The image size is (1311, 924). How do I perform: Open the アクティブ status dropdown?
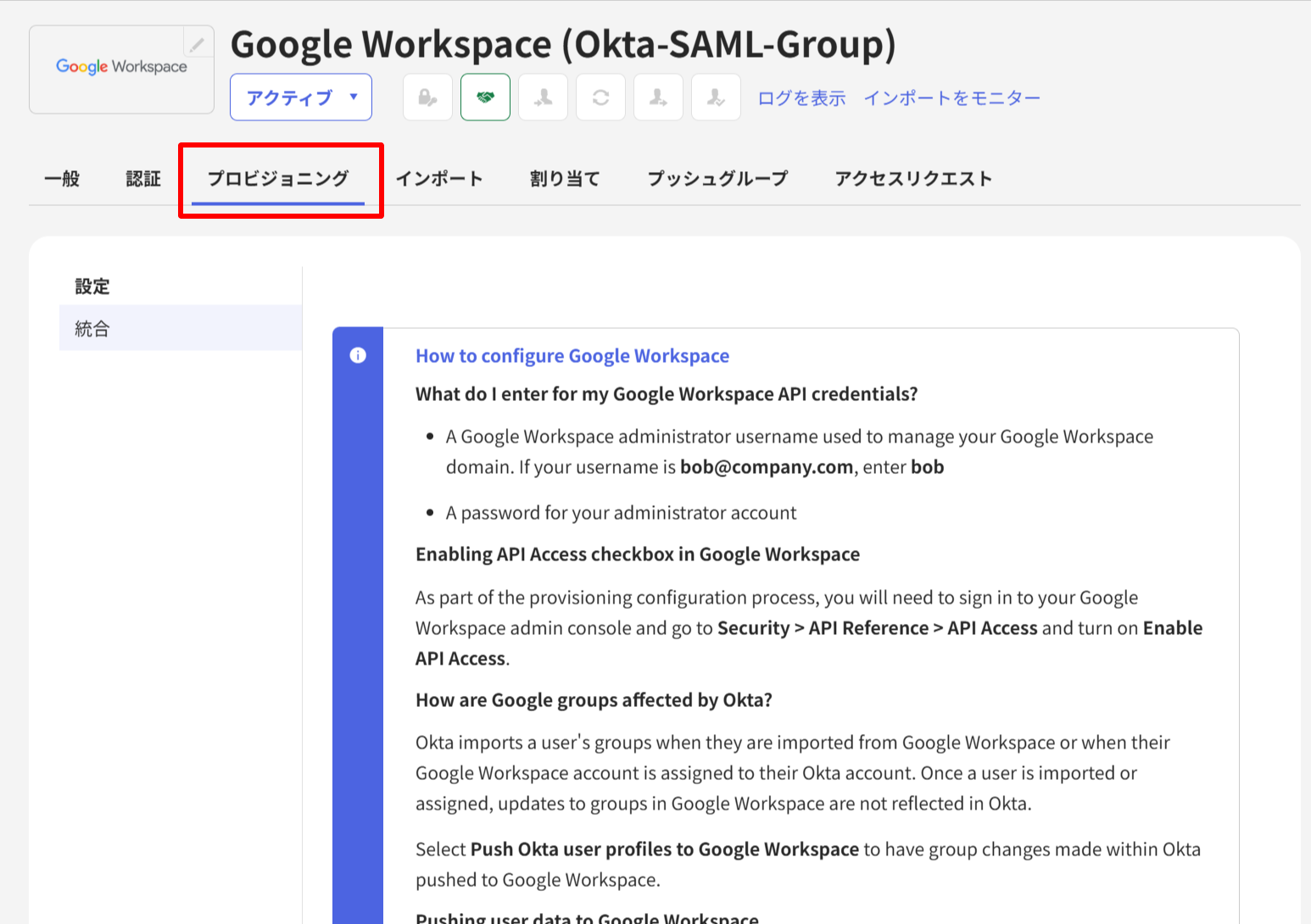click(x=300, y=97)
